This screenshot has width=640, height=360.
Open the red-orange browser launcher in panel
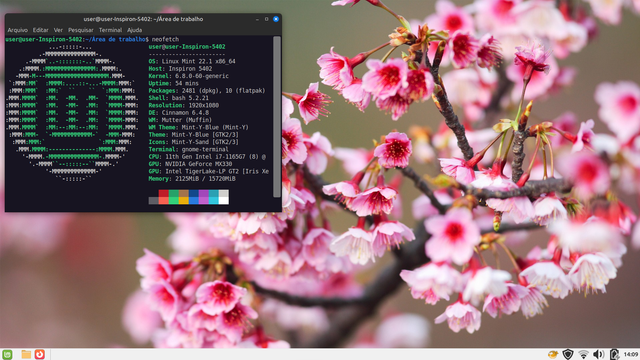(40, 354)
